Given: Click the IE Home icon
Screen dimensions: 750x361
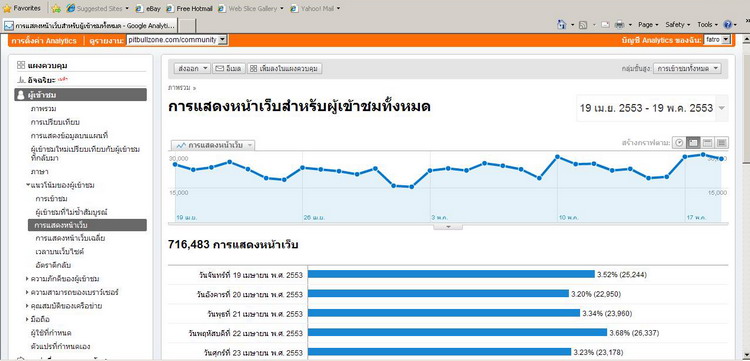Looking at the screenshot, I should (x=562, y=24).
